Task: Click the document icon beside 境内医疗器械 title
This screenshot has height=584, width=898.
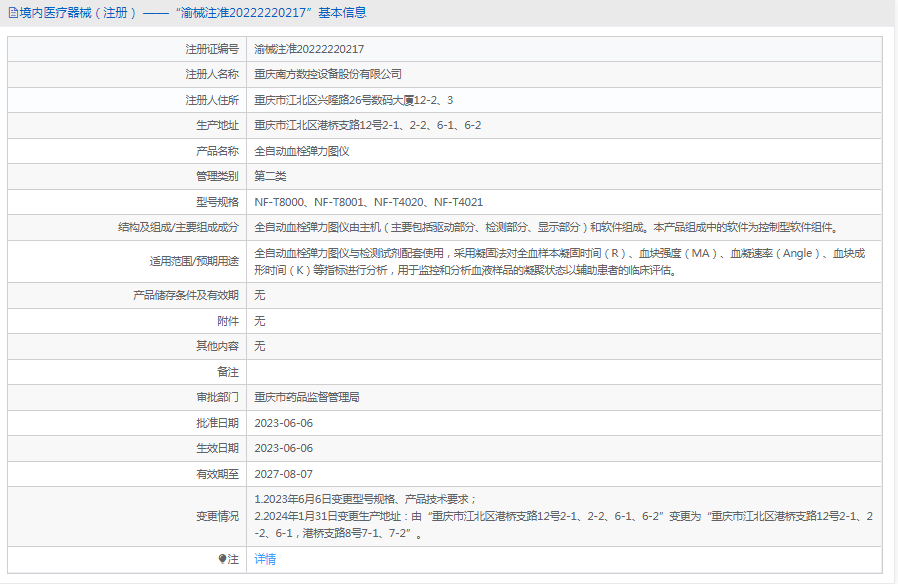Action: tap(12, 13)
